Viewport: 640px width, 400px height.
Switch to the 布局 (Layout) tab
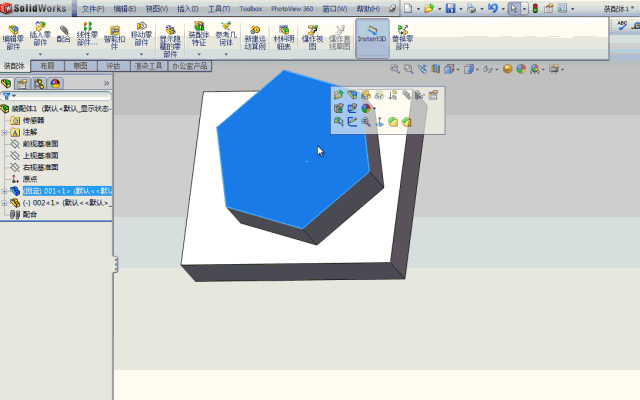pos(47,66)
